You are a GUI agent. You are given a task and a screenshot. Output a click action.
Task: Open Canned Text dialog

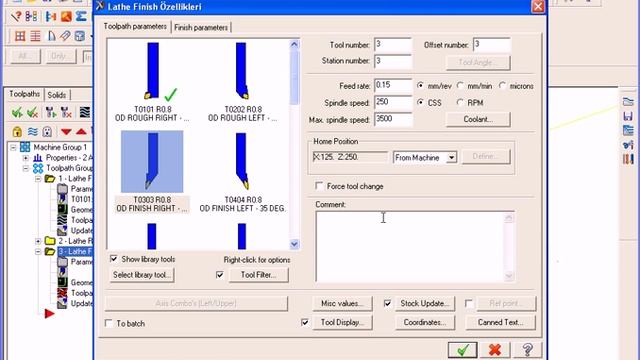pyautogui.click(x=500, y=322)
